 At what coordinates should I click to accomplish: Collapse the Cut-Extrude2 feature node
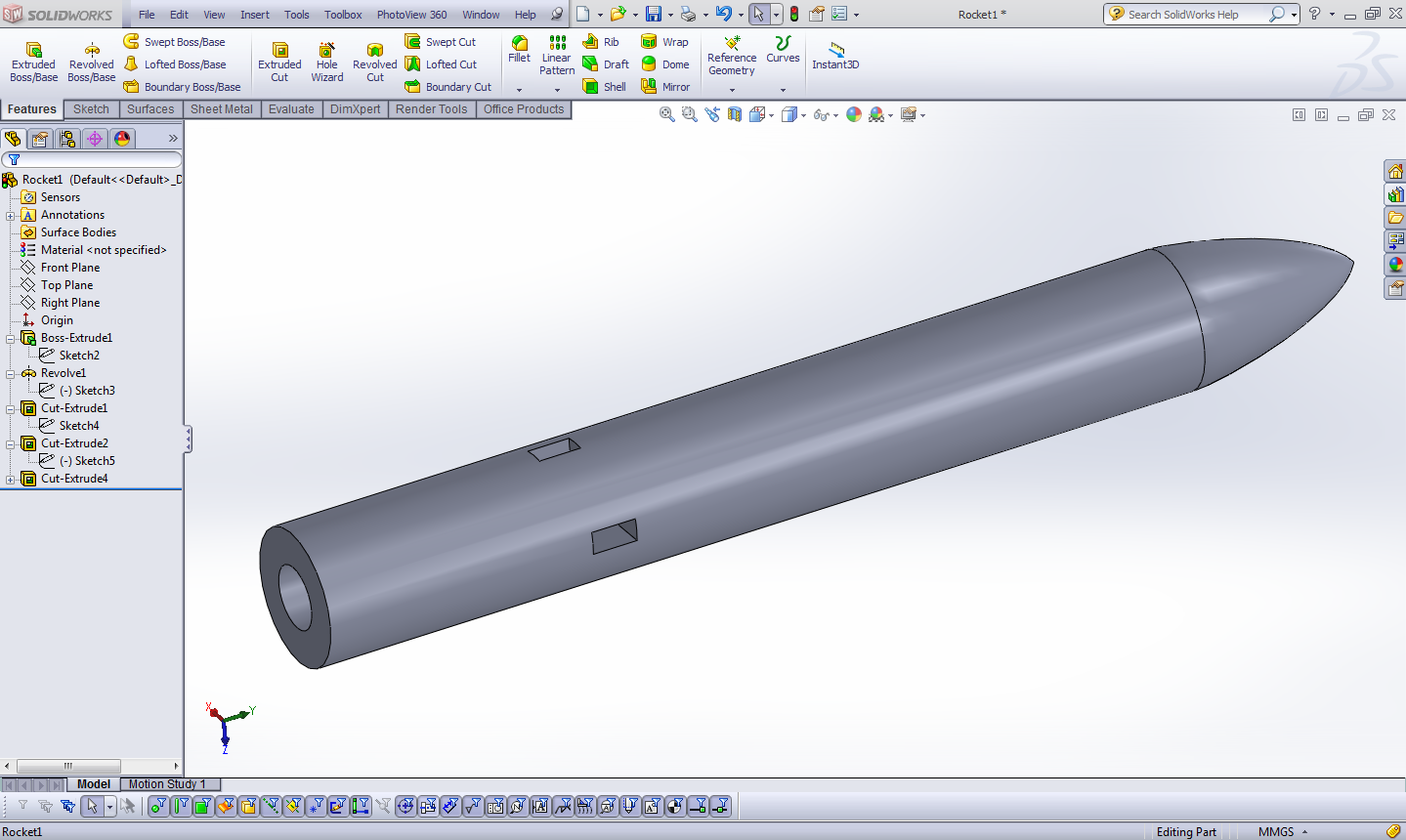(x=11, y=444)
